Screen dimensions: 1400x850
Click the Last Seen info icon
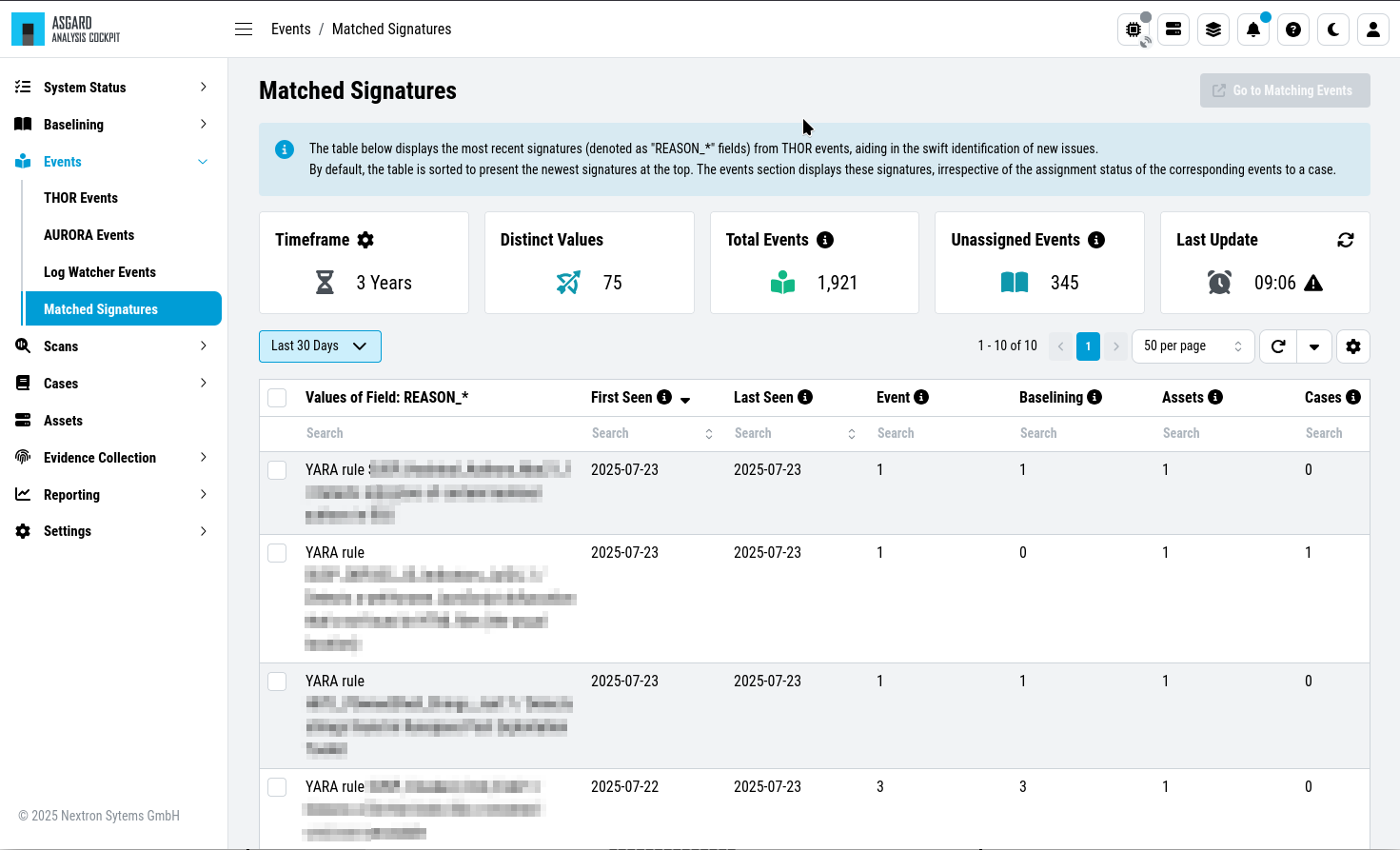(x=805, y=397)
